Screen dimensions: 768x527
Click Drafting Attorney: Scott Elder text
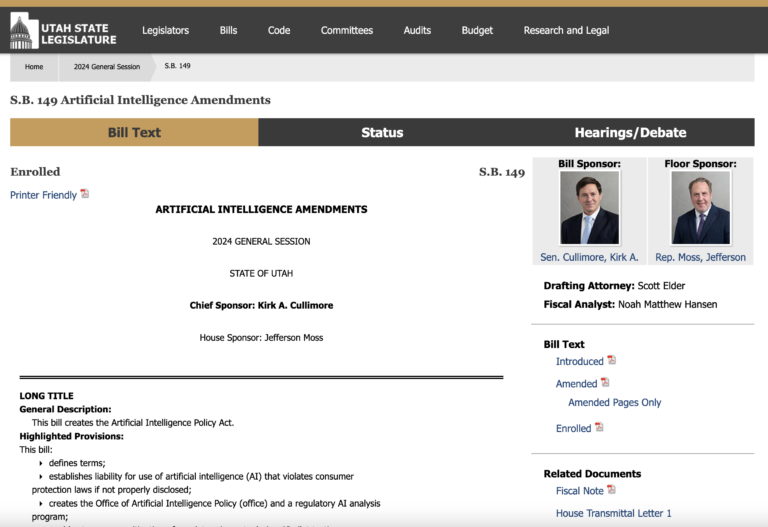click(614, 286)
